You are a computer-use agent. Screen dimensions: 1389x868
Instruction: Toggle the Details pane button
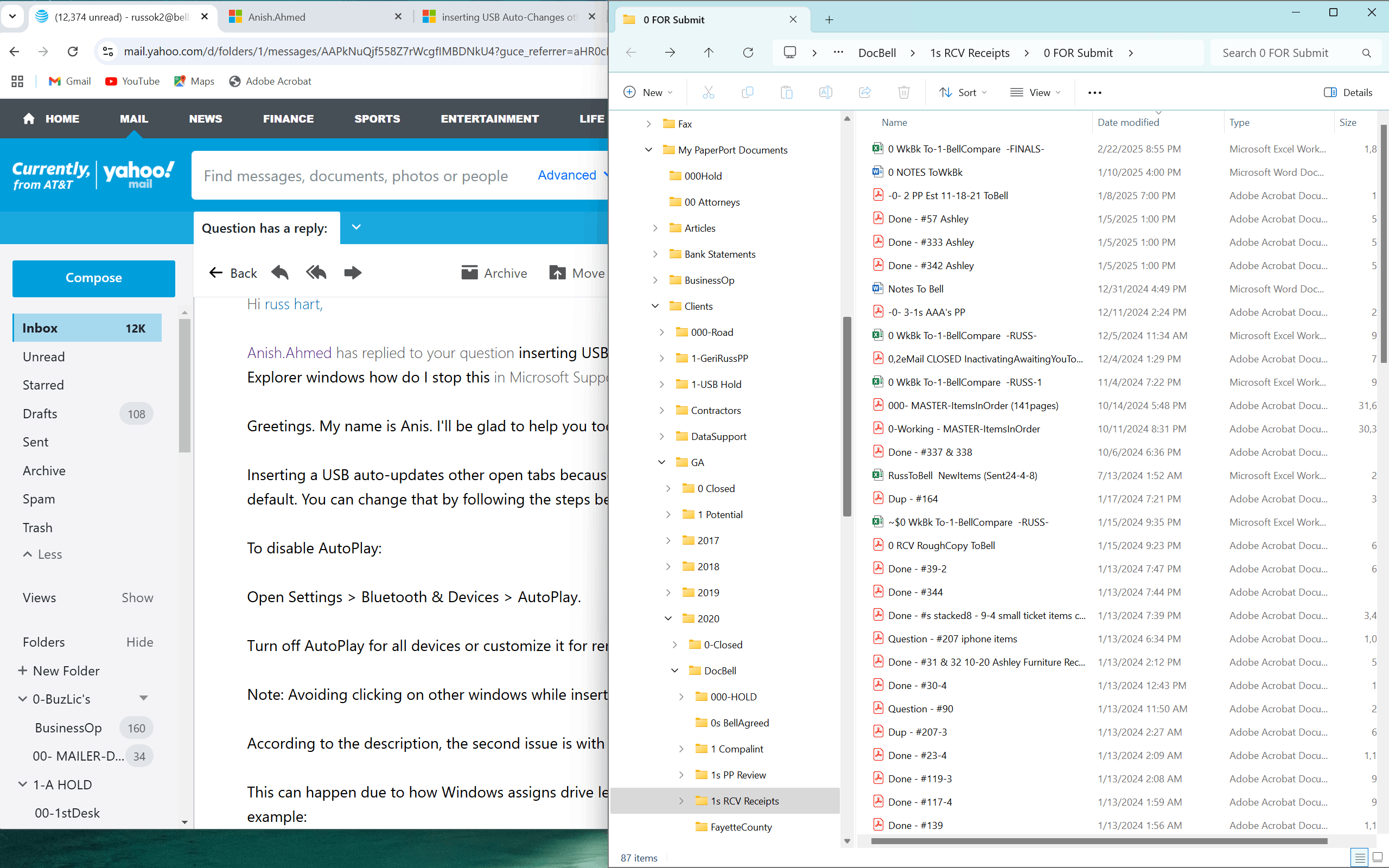tap(1348, 92)
